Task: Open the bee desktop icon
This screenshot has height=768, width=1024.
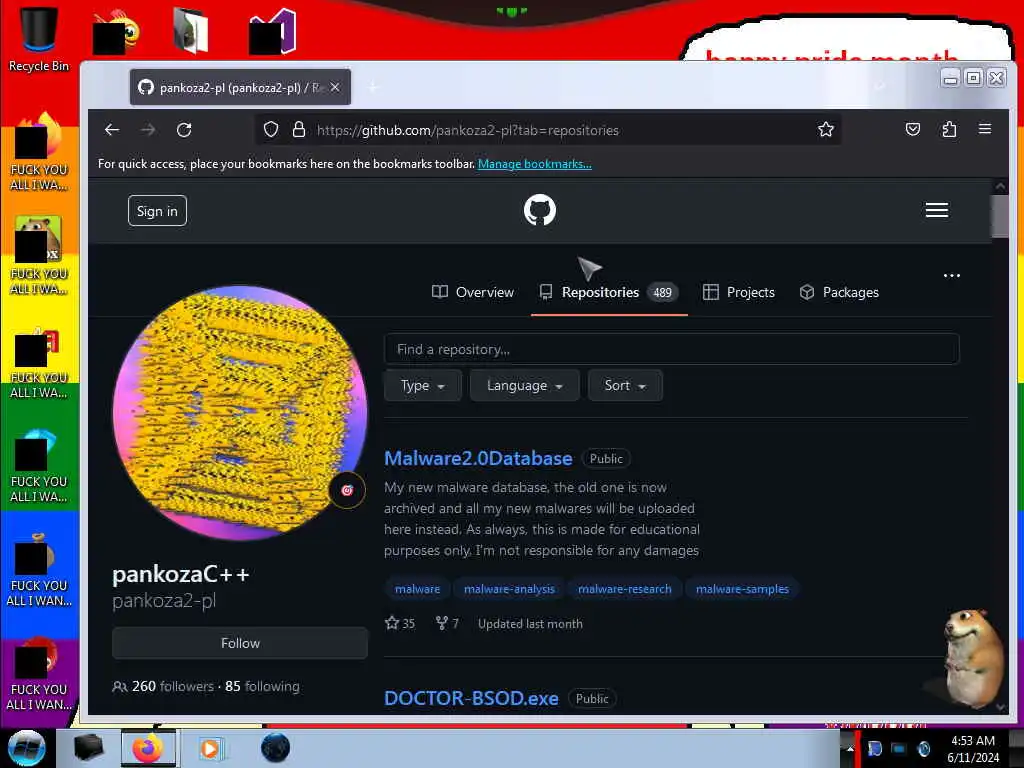Action: click(x=116, y=32)
